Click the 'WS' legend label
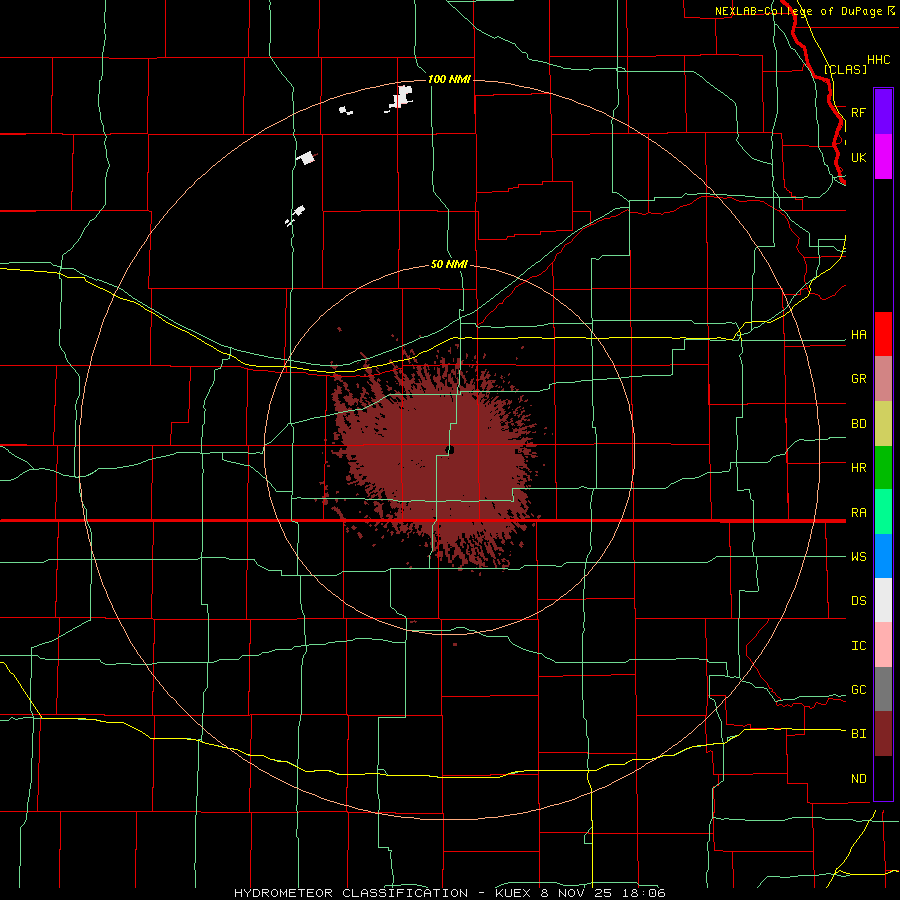The height and width of the screenshot is (900, 900). pos(859,557)
